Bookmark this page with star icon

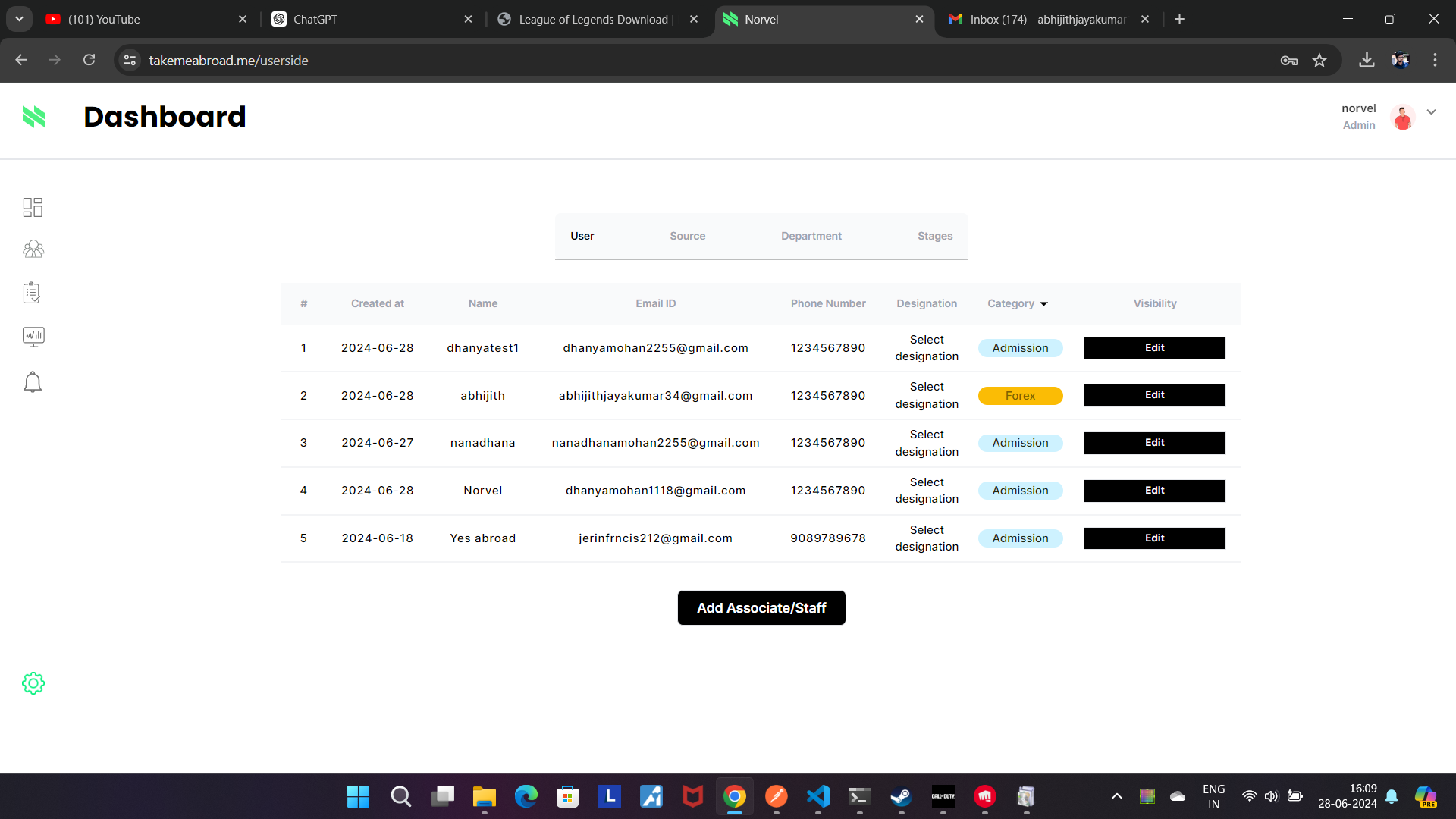click(1319, 61)
